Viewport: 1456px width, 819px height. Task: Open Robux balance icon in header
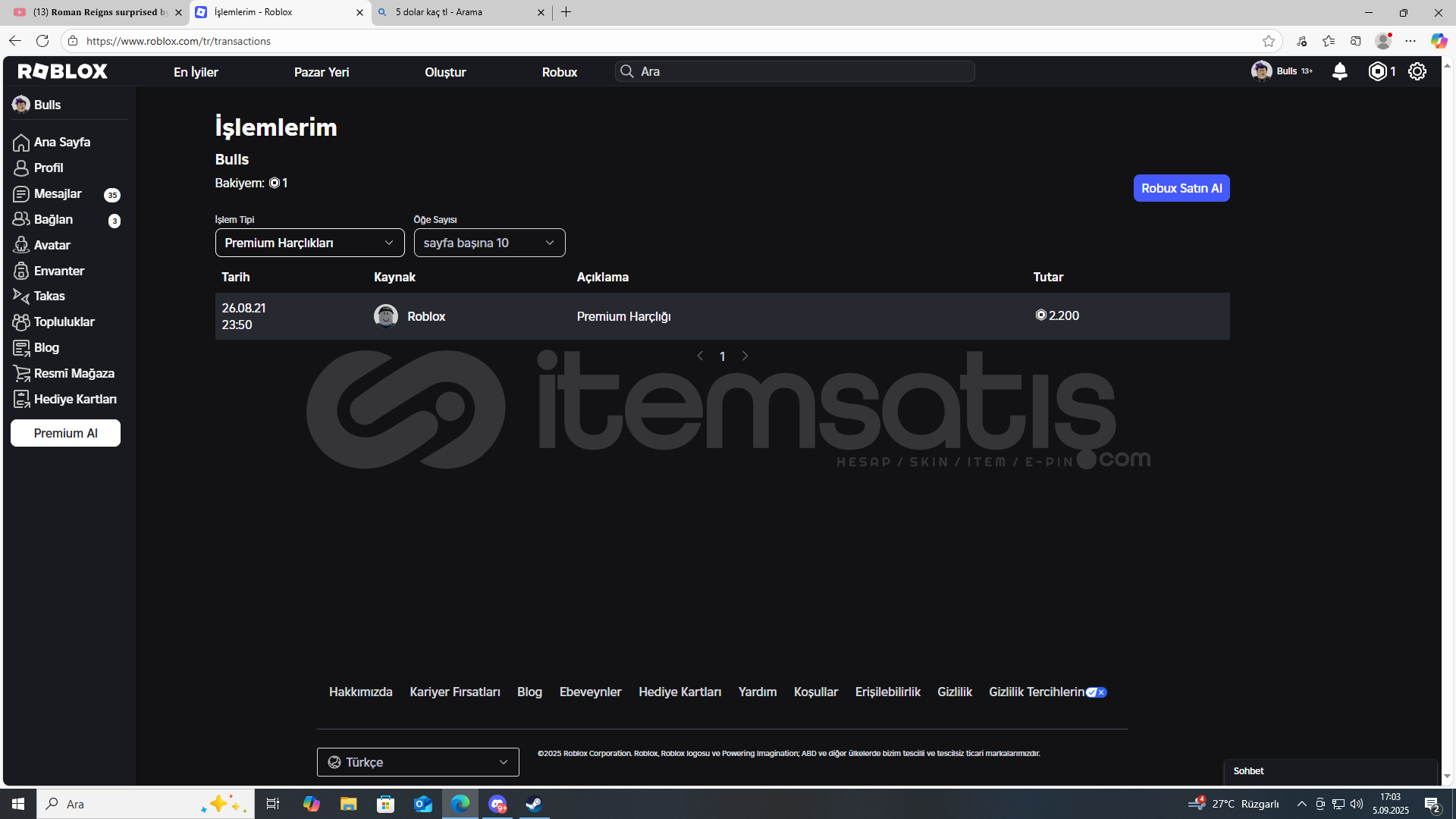pos(1377,71)
